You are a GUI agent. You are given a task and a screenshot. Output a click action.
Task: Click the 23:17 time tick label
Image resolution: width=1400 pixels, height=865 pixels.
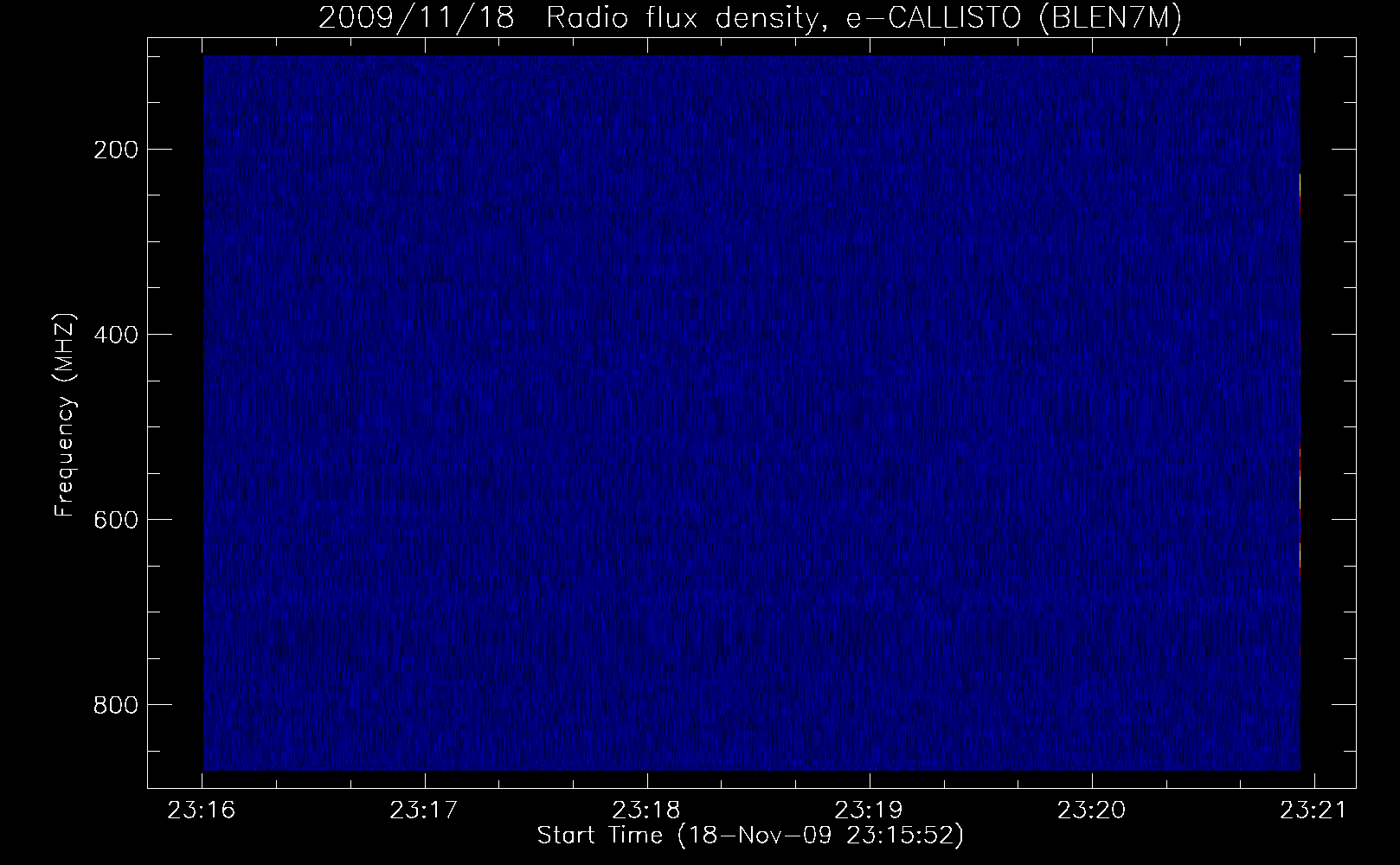pyautogui.click(x=425, y=810)
